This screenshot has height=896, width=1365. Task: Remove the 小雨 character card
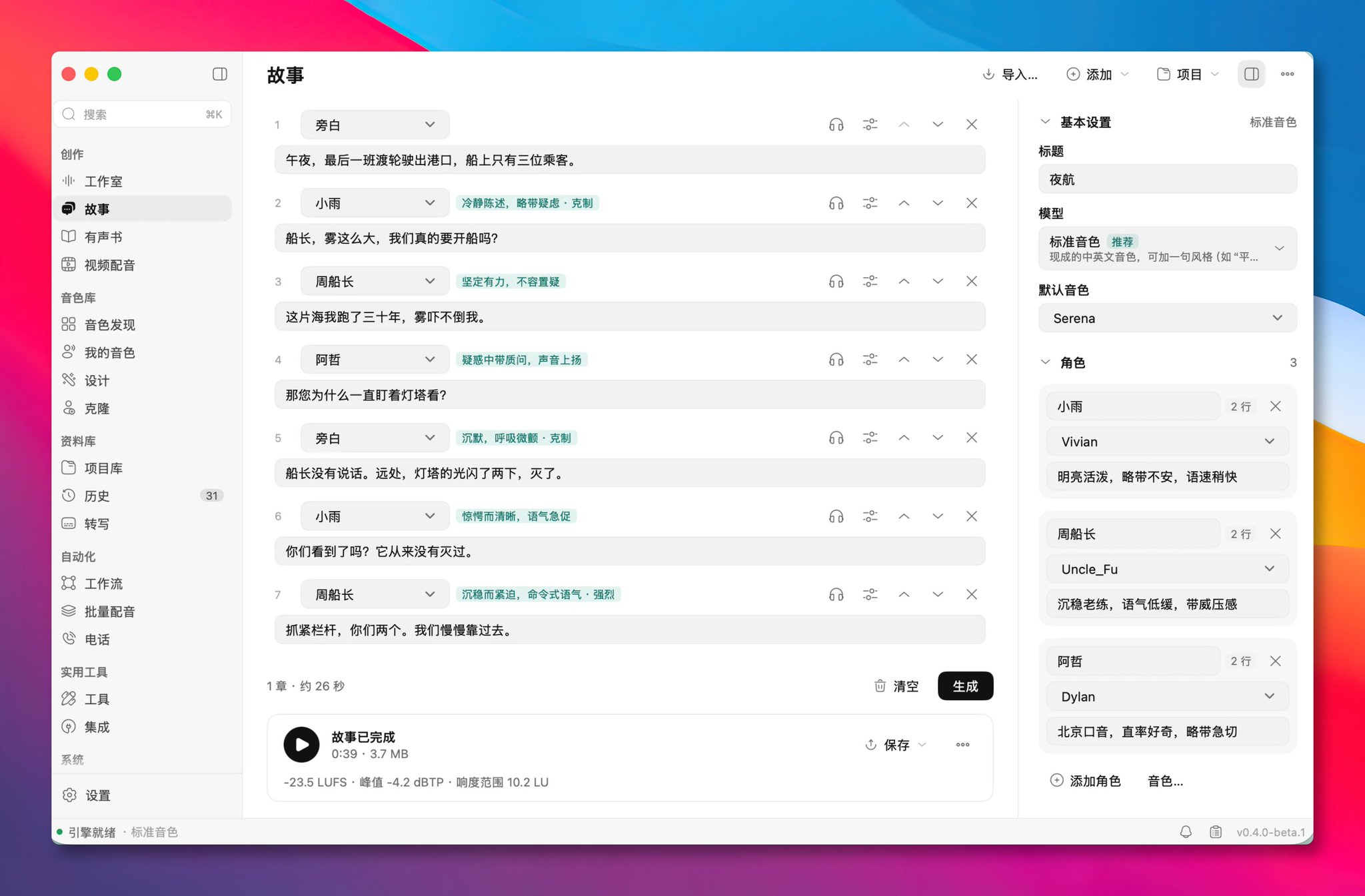1275,406
